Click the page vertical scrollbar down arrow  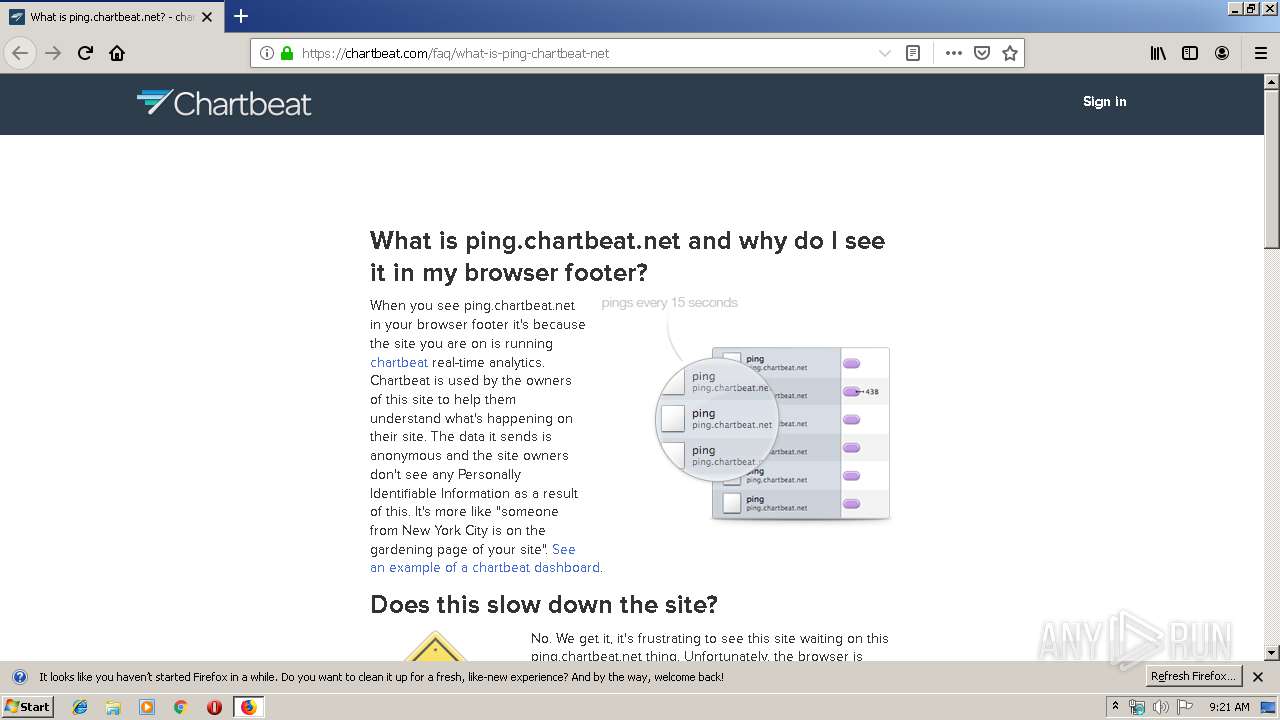1272,653
